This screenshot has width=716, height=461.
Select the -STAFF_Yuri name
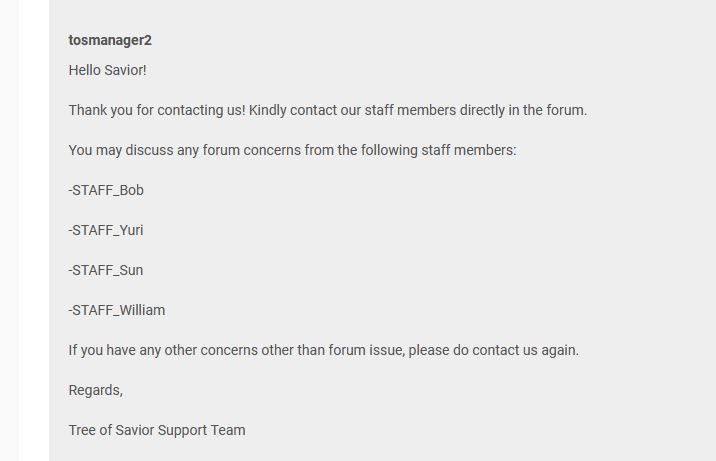[106, 230]
